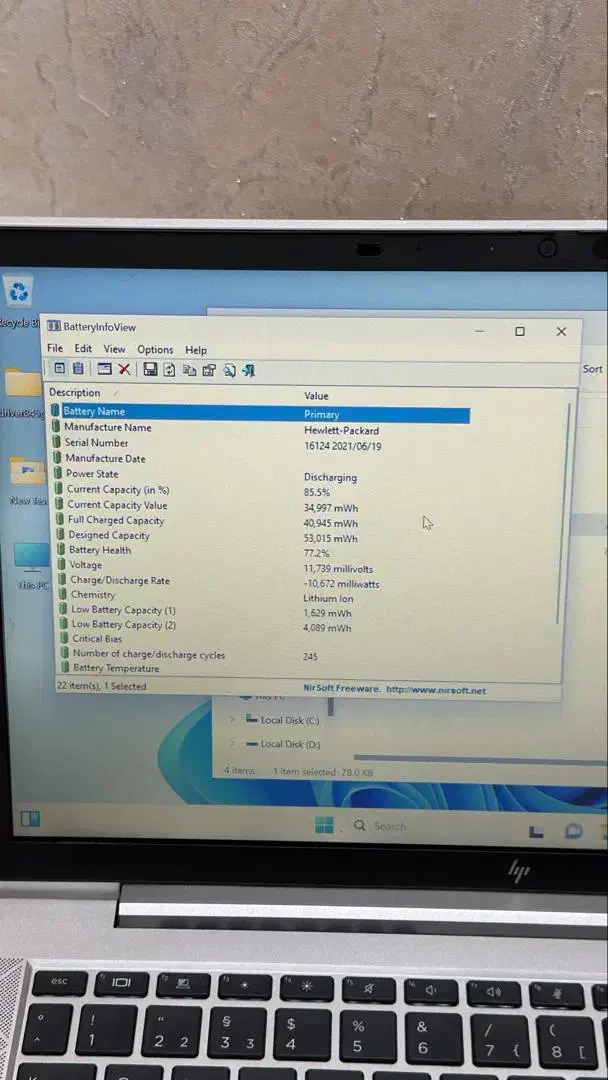The height and width of the screenshot is (1080, 608).
Task: Select the New Text desktop folder icon
Action: coord(29,472)
